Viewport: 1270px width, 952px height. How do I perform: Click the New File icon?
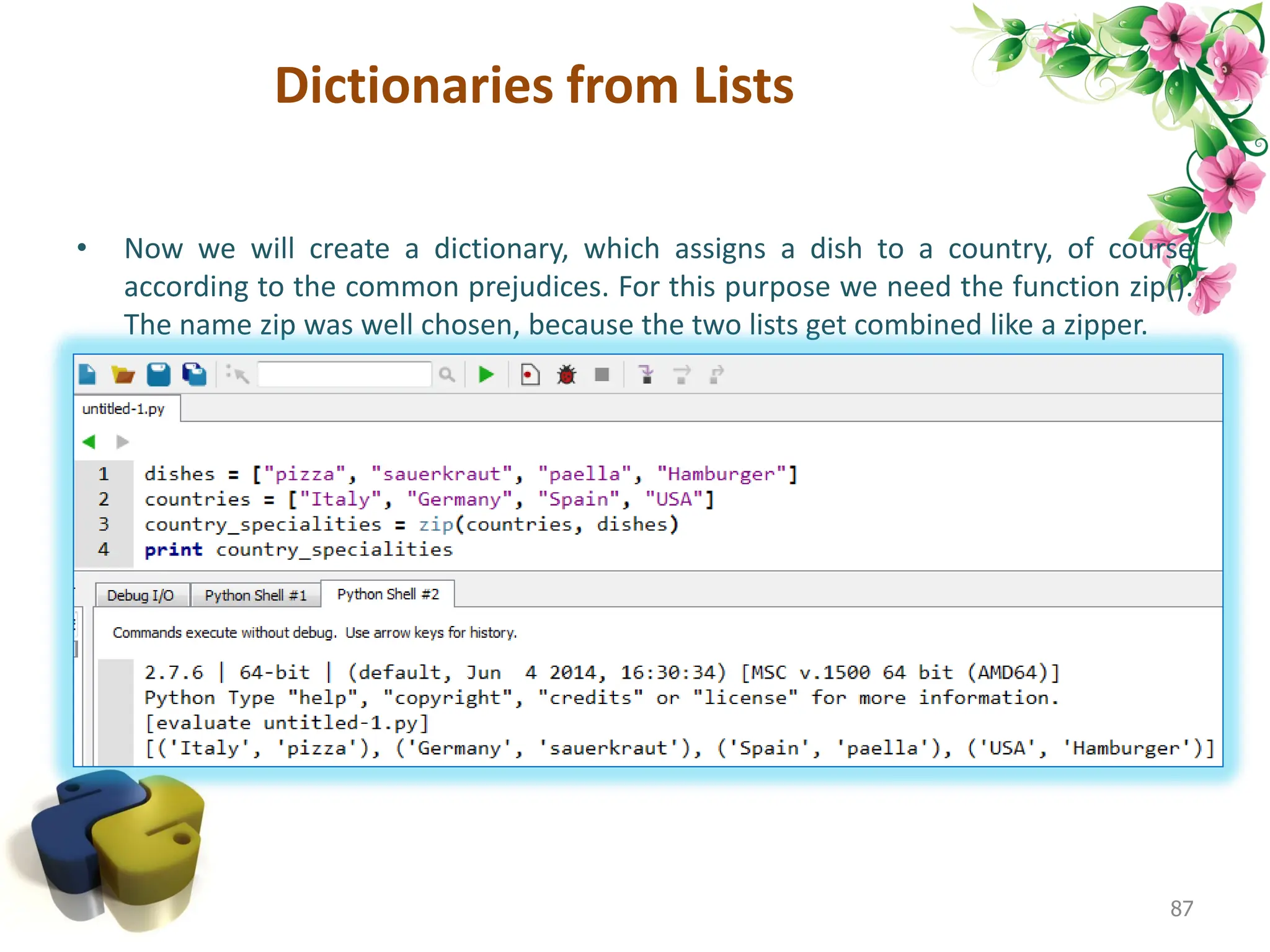88,374
